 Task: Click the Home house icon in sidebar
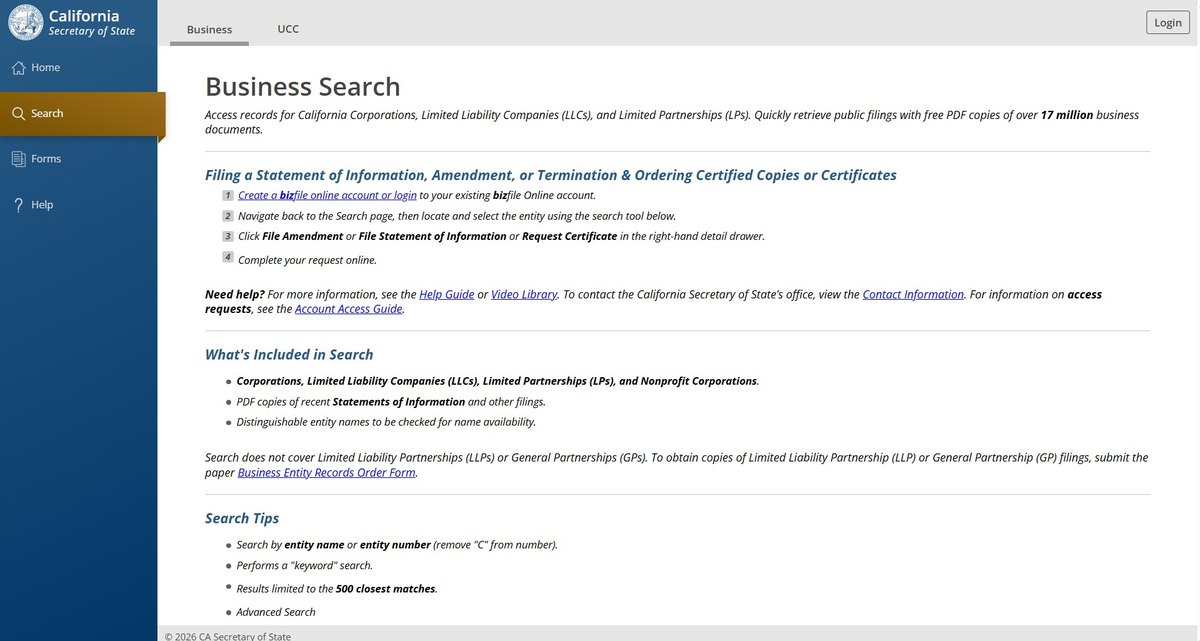tap(18, 68)
